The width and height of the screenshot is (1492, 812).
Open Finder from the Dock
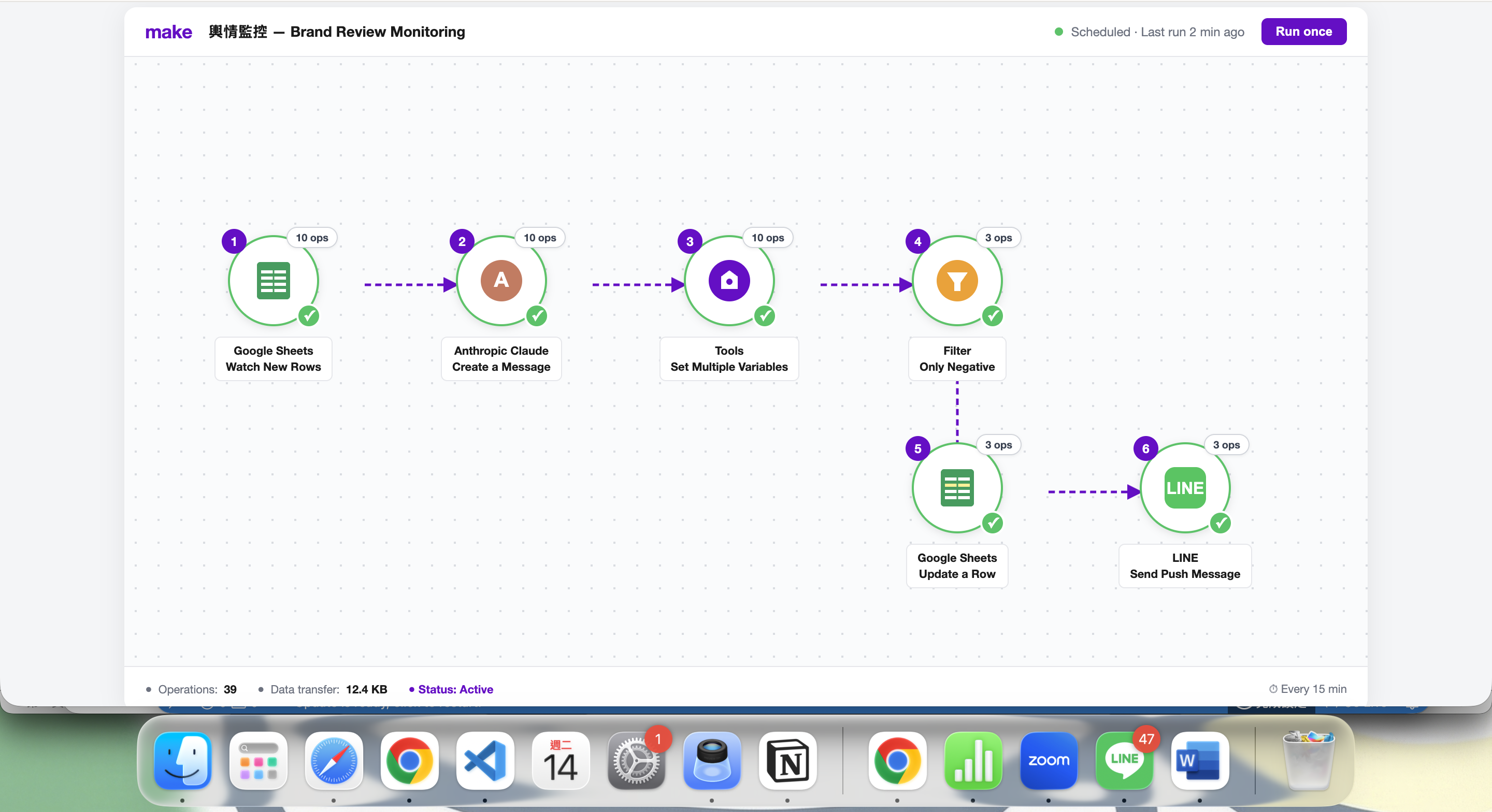(x=182, y=760)
